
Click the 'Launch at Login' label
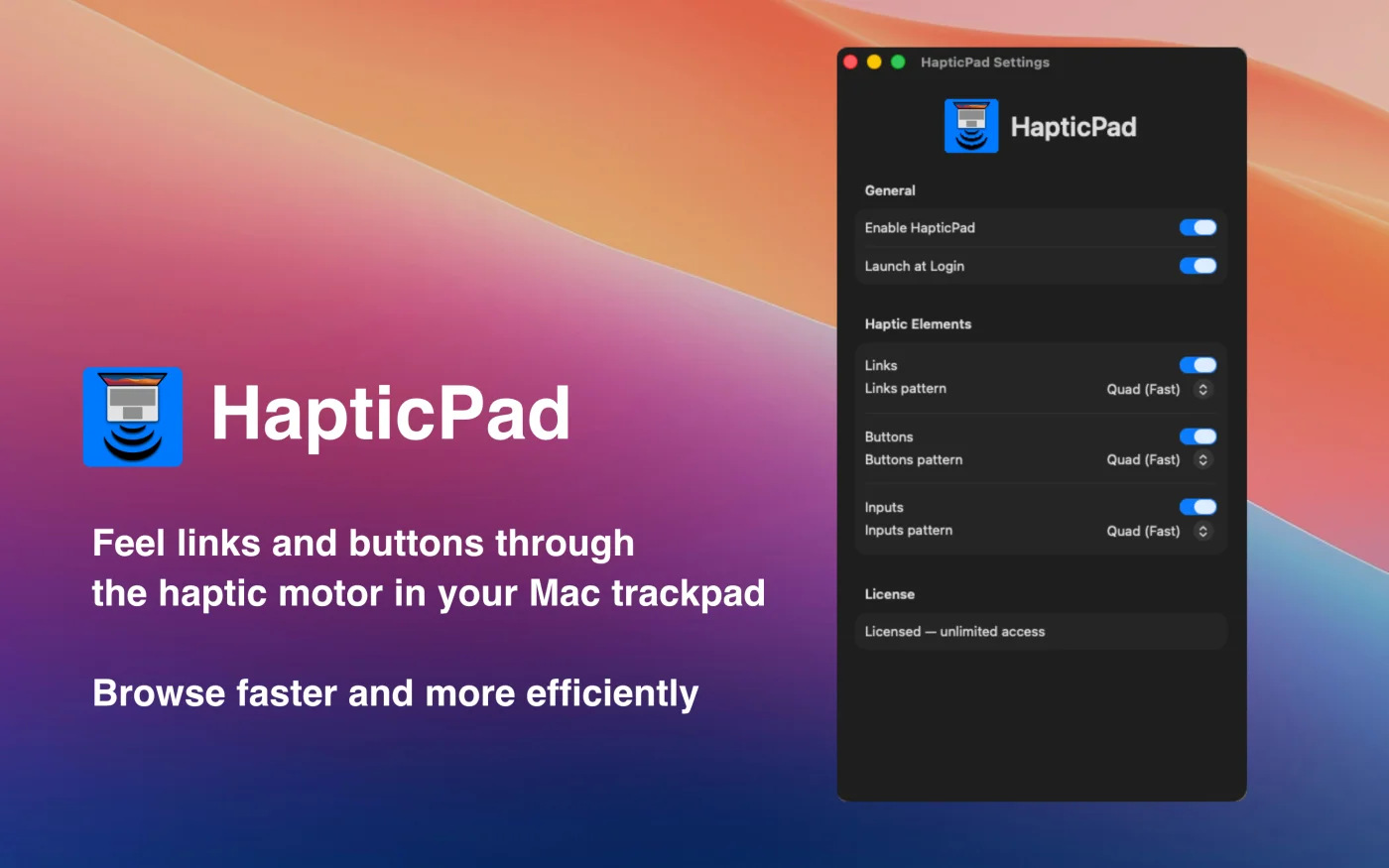click(x=915, y=266)
